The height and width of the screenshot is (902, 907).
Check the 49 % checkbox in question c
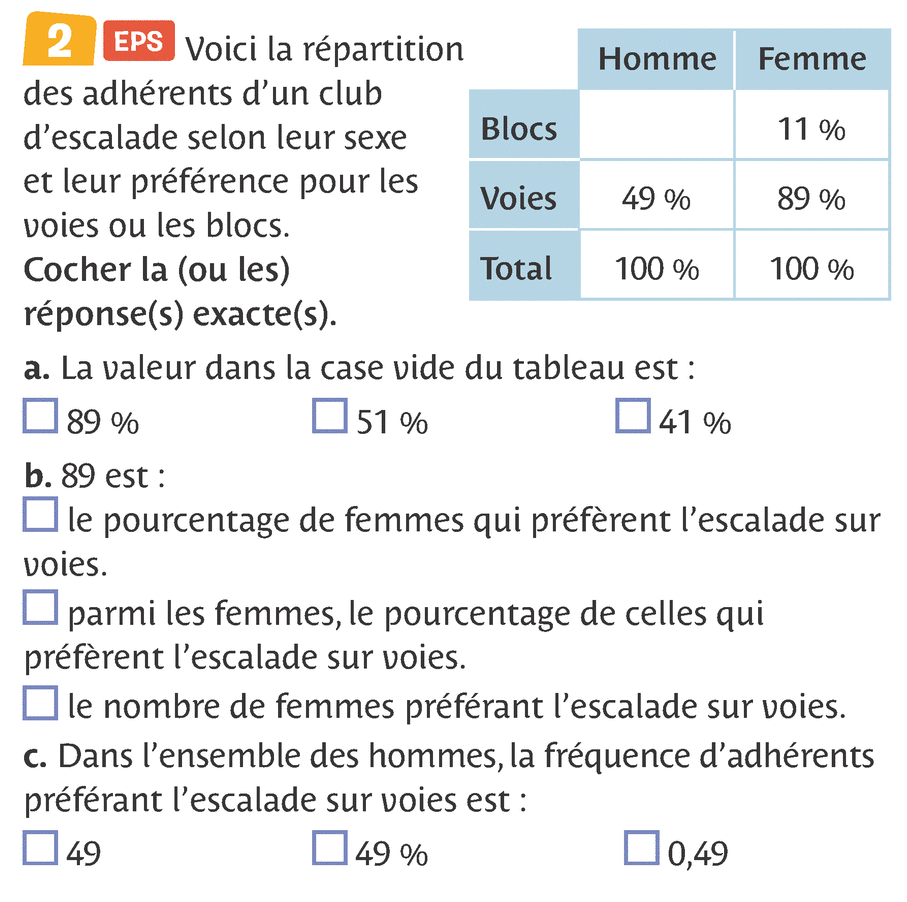(x=329, y=848)
